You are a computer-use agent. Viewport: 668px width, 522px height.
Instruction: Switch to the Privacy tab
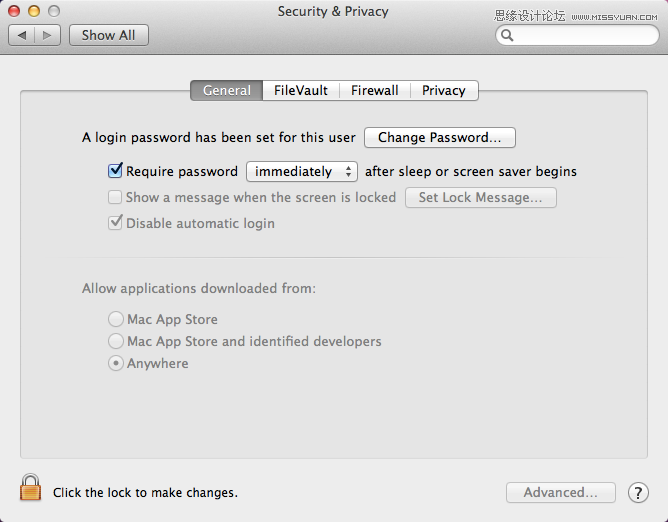pyautogui.click(x=444, y=90)
